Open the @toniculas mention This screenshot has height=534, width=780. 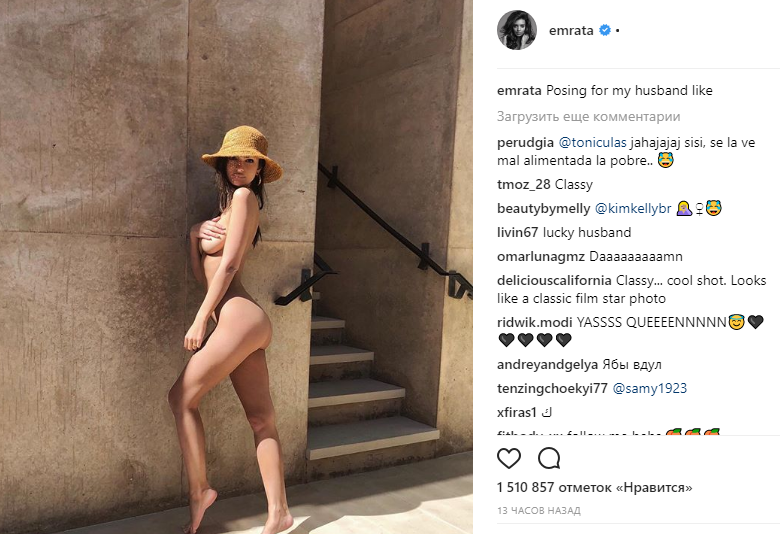(x=592, y=142)
